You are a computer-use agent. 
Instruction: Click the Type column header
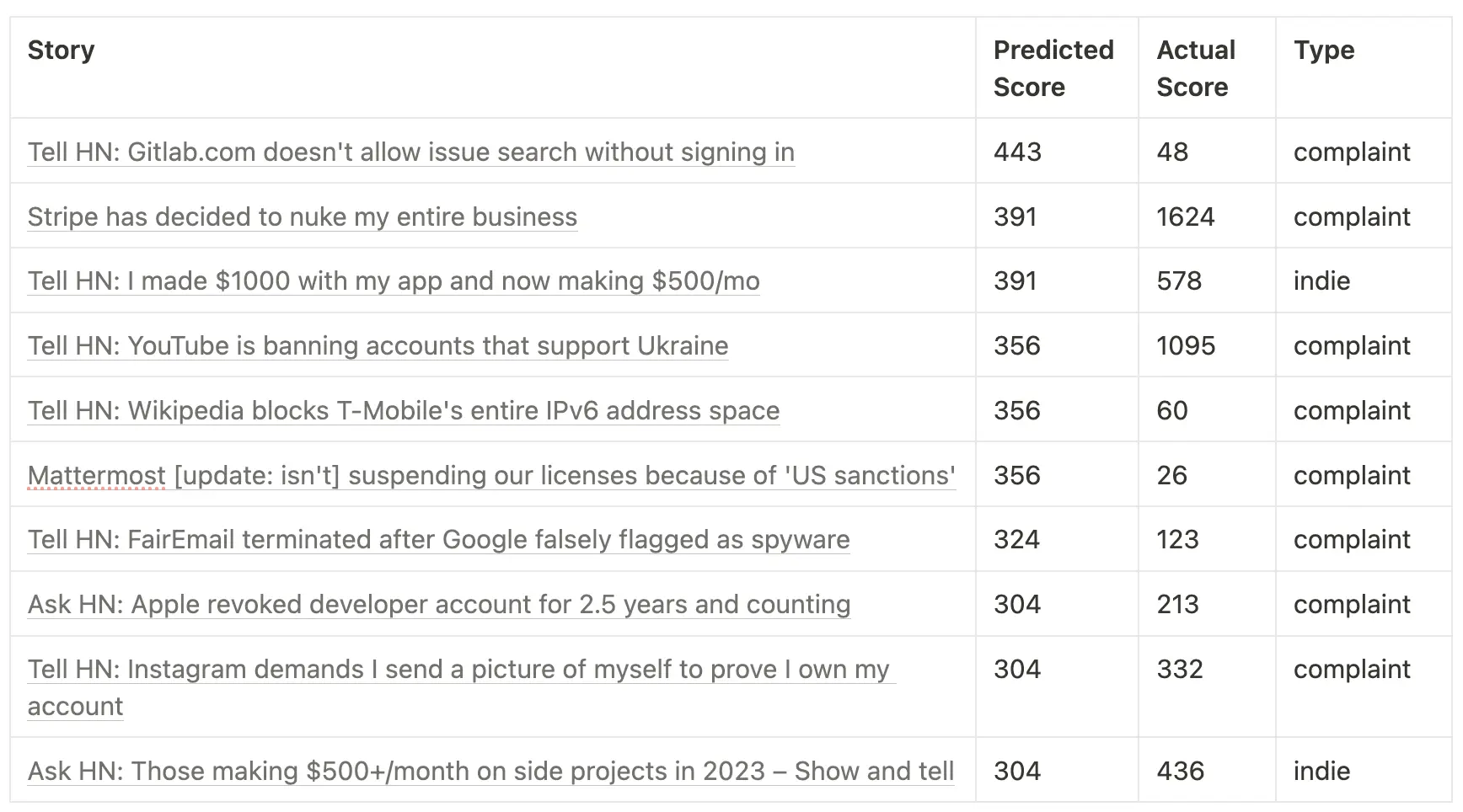(x=1323, y=51)
